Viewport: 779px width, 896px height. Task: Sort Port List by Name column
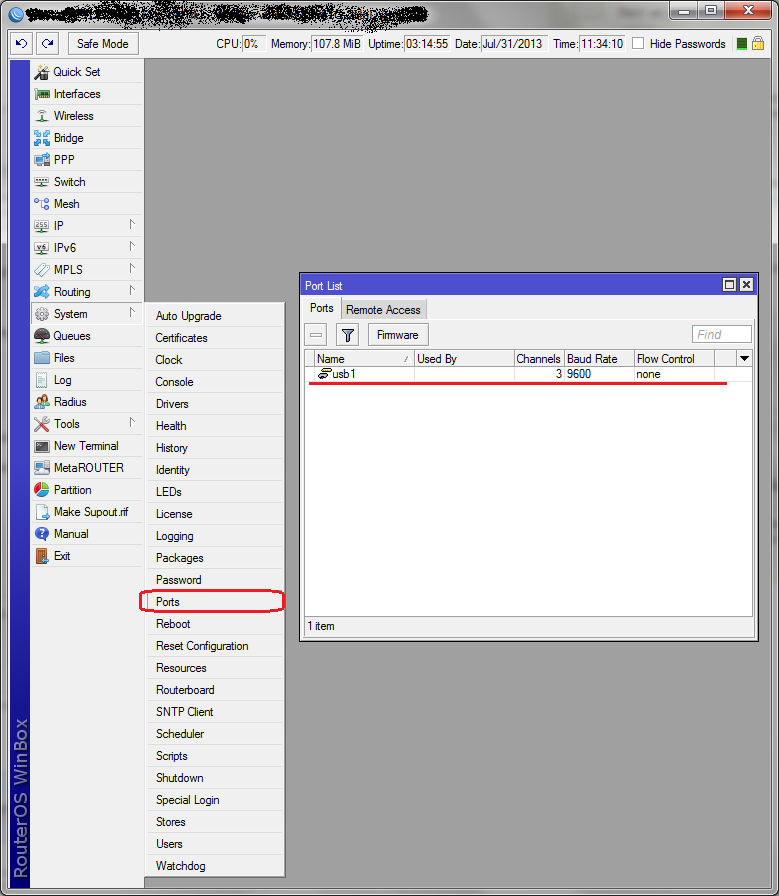click(364, 359)
